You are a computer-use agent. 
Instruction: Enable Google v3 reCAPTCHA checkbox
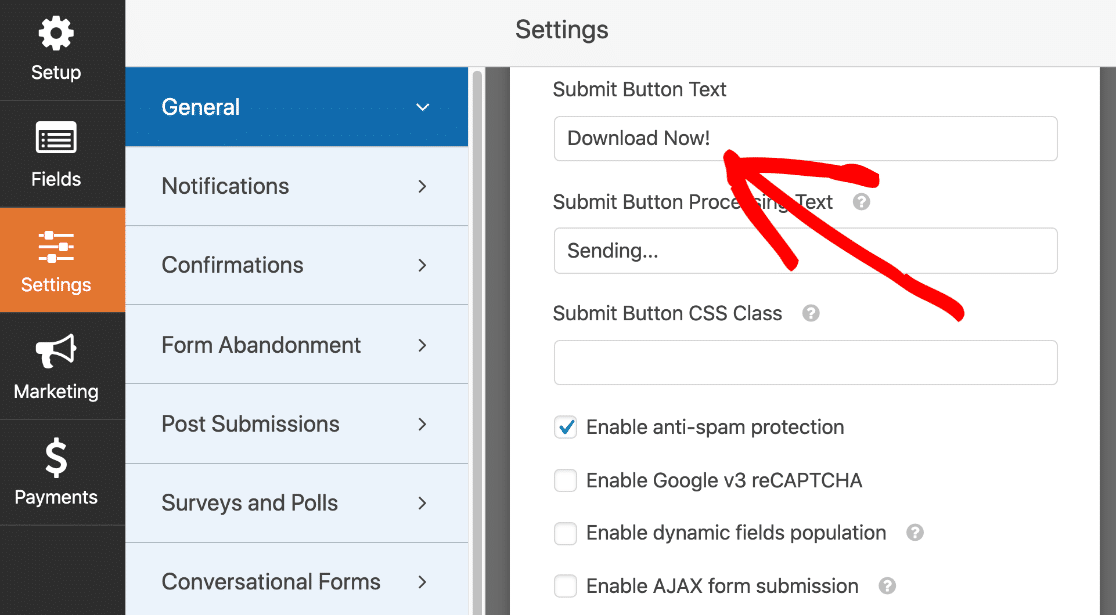tap(566, 481)
